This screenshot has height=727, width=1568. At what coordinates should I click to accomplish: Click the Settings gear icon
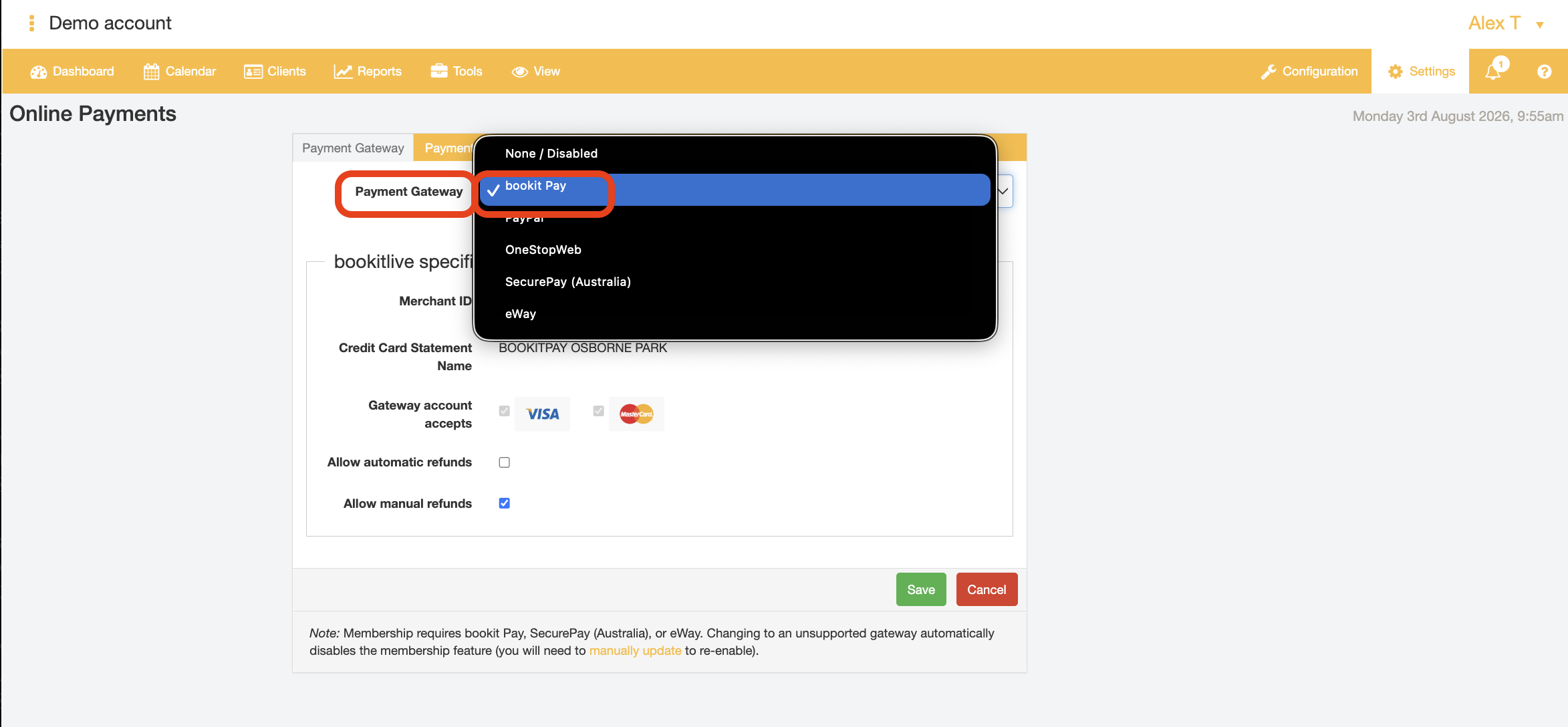(1396, 71)
